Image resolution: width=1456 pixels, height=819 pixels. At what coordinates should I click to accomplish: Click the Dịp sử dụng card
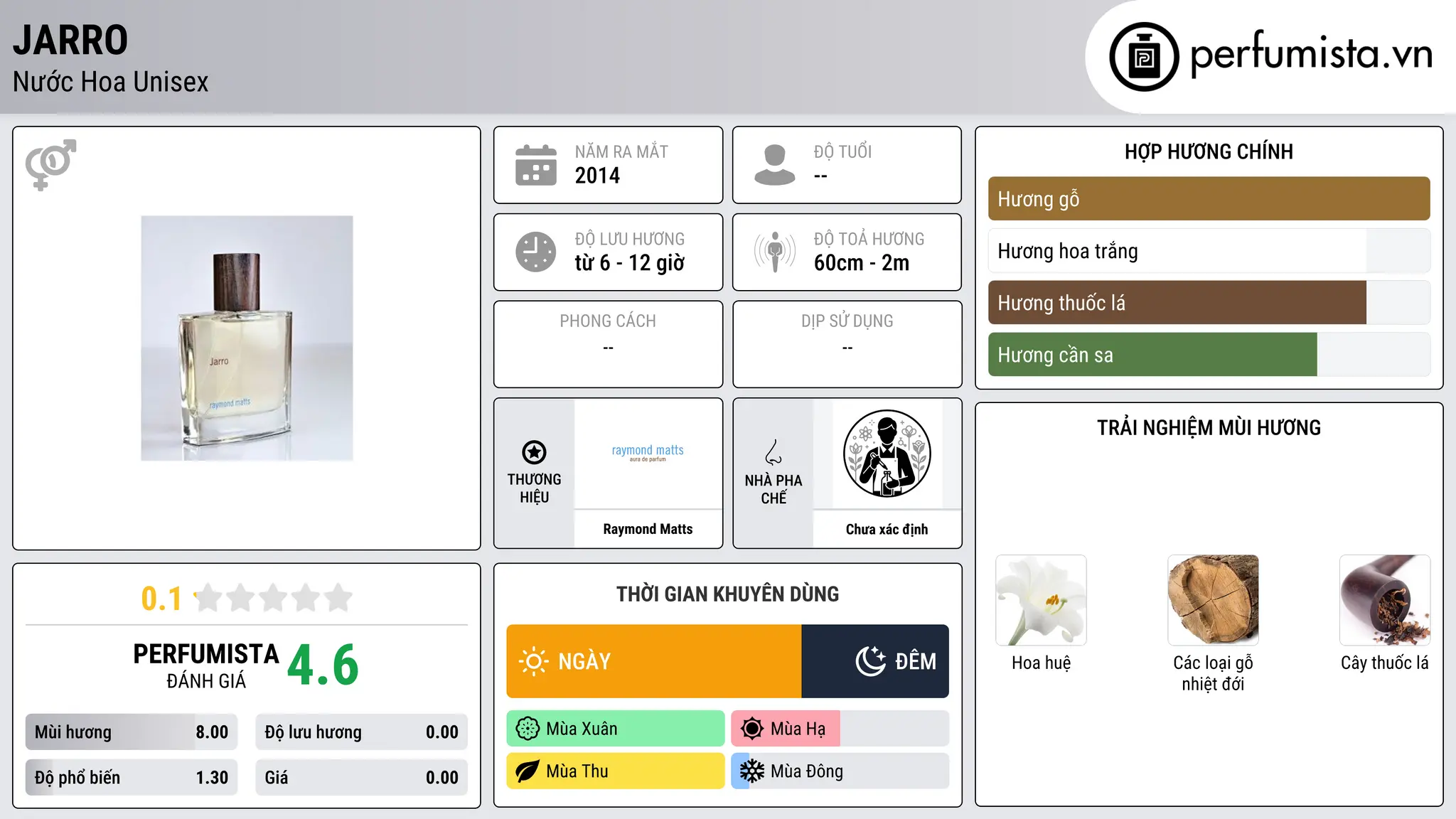click(x=847, y=344)
